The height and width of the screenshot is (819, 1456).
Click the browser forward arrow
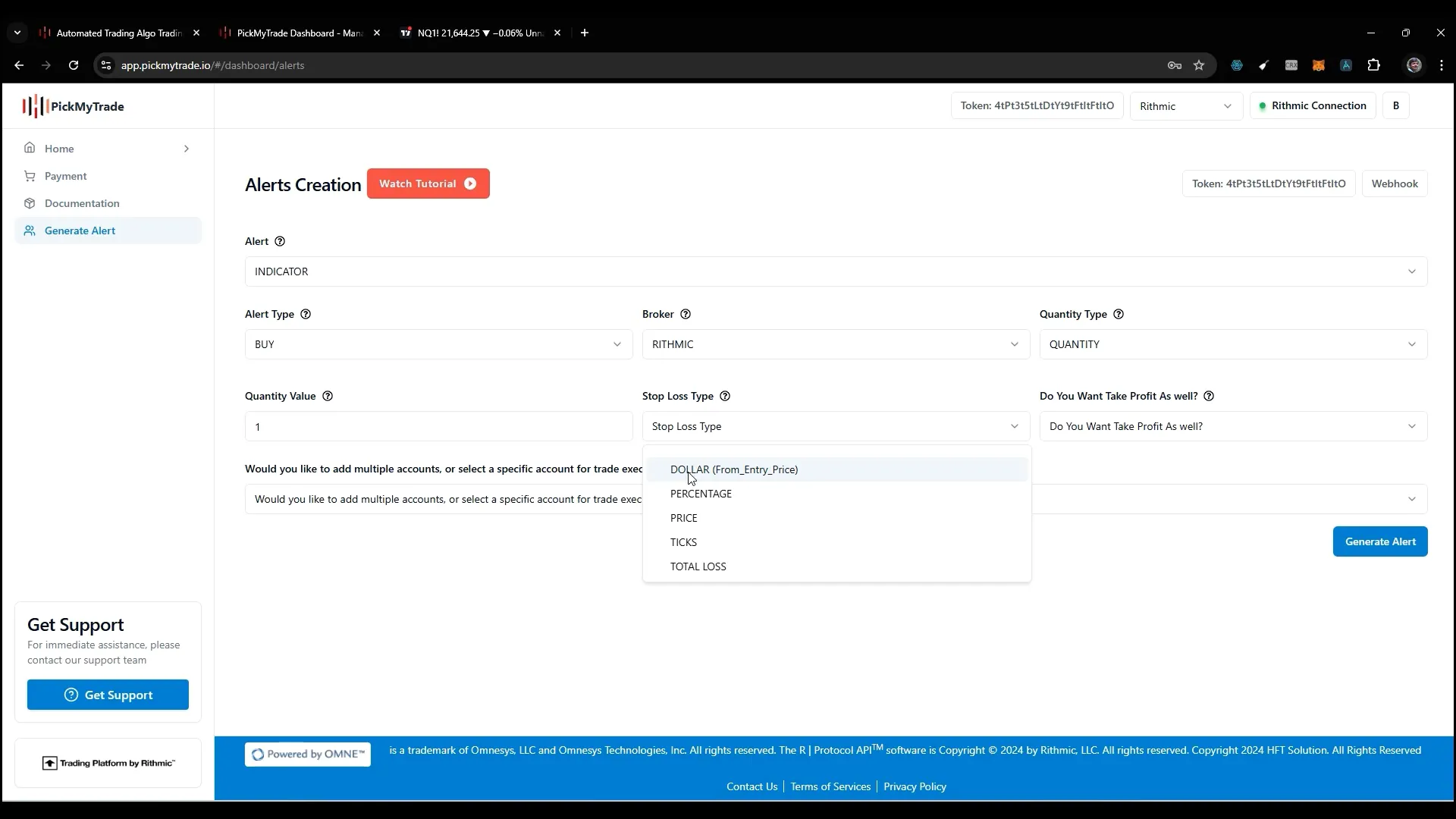tap(46, 65)
